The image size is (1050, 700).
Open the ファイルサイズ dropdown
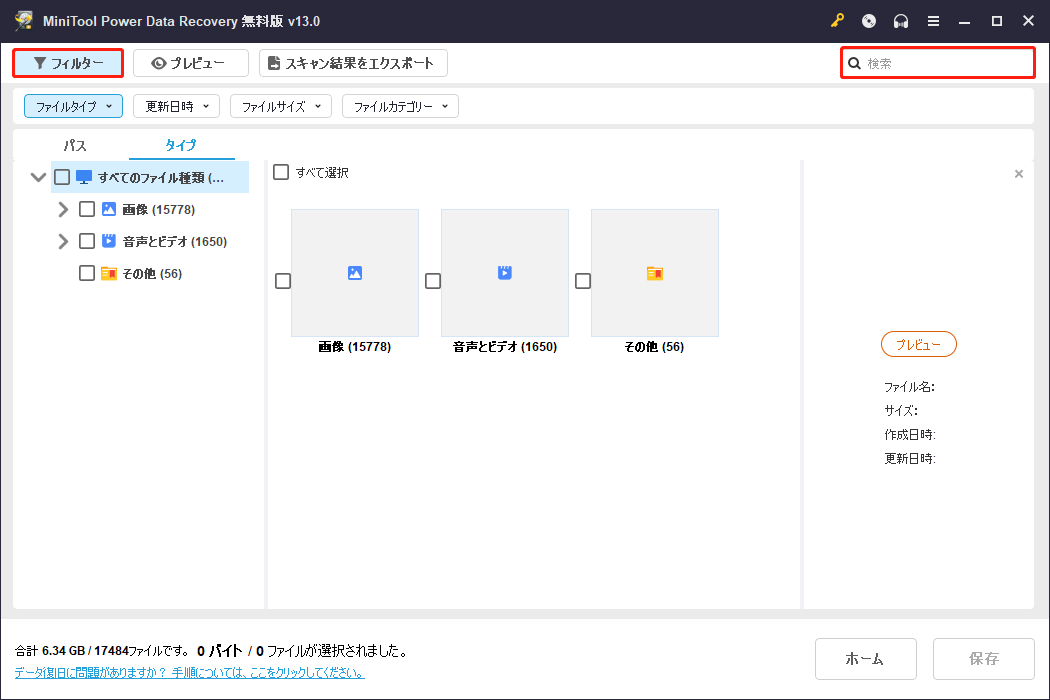[281, 106]
